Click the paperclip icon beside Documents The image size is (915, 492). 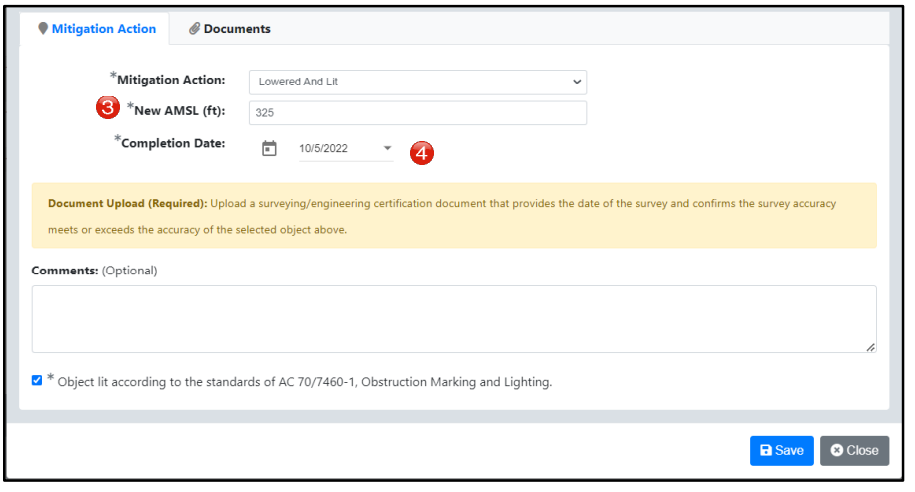195,29
